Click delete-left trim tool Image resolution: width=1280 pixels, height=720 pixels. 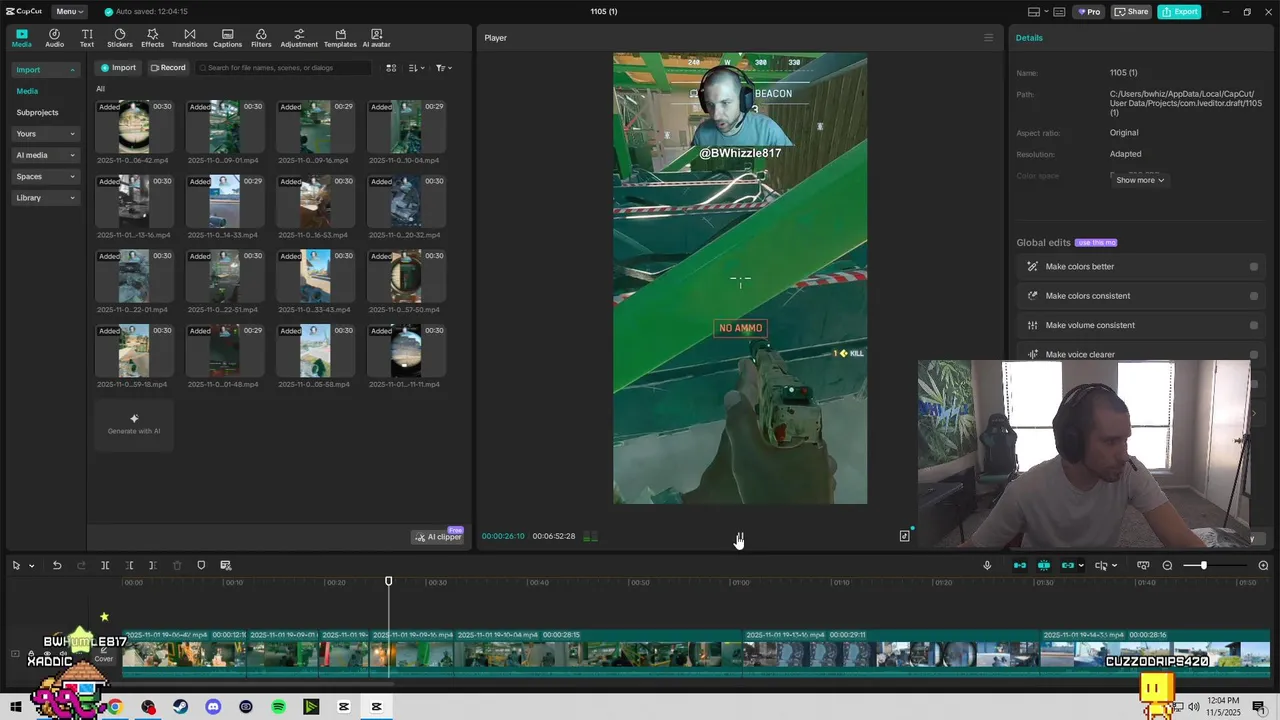129,565
